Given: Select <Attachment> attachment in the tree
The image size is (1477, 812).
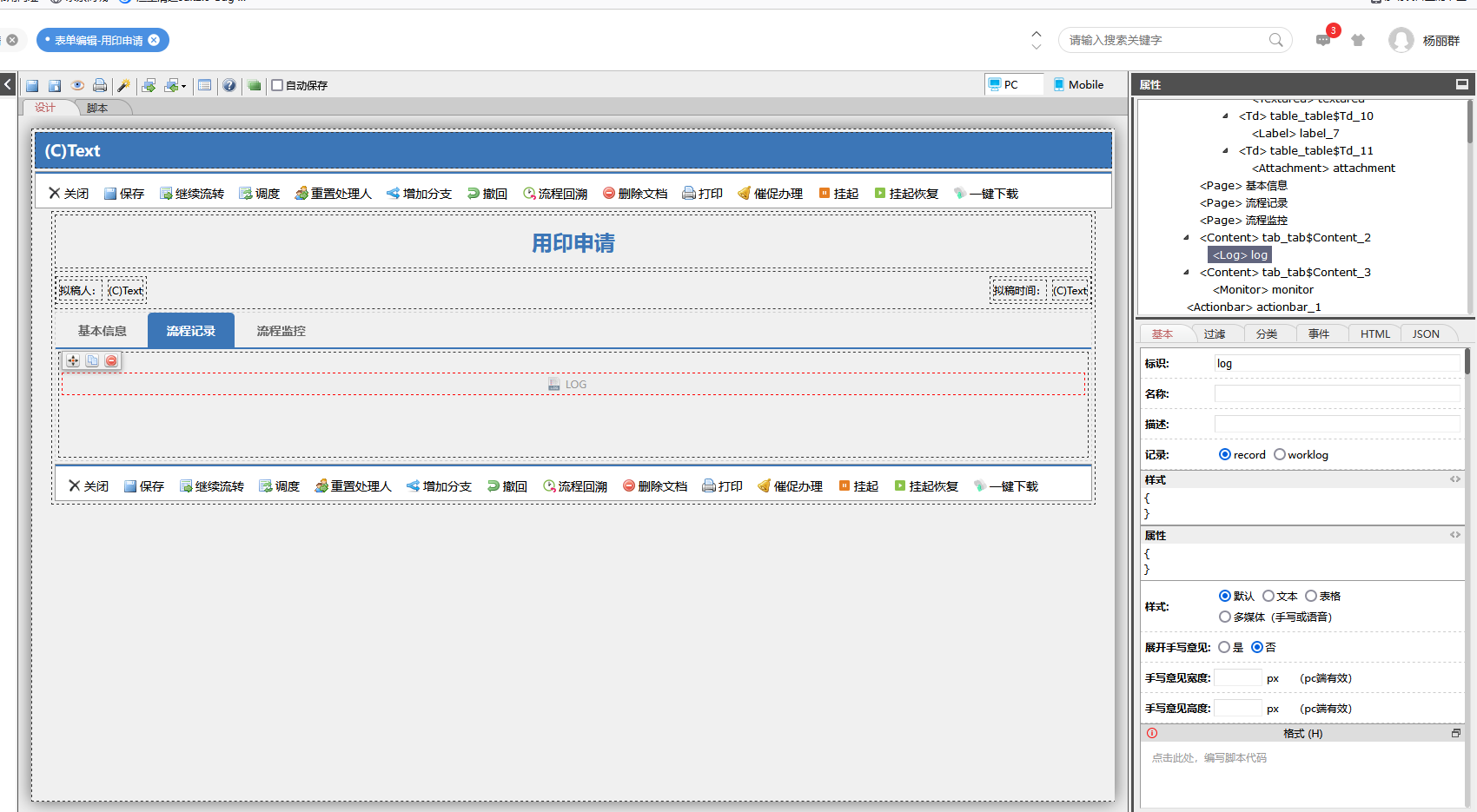Looking at the screenshot, I should click(1323, 168).
